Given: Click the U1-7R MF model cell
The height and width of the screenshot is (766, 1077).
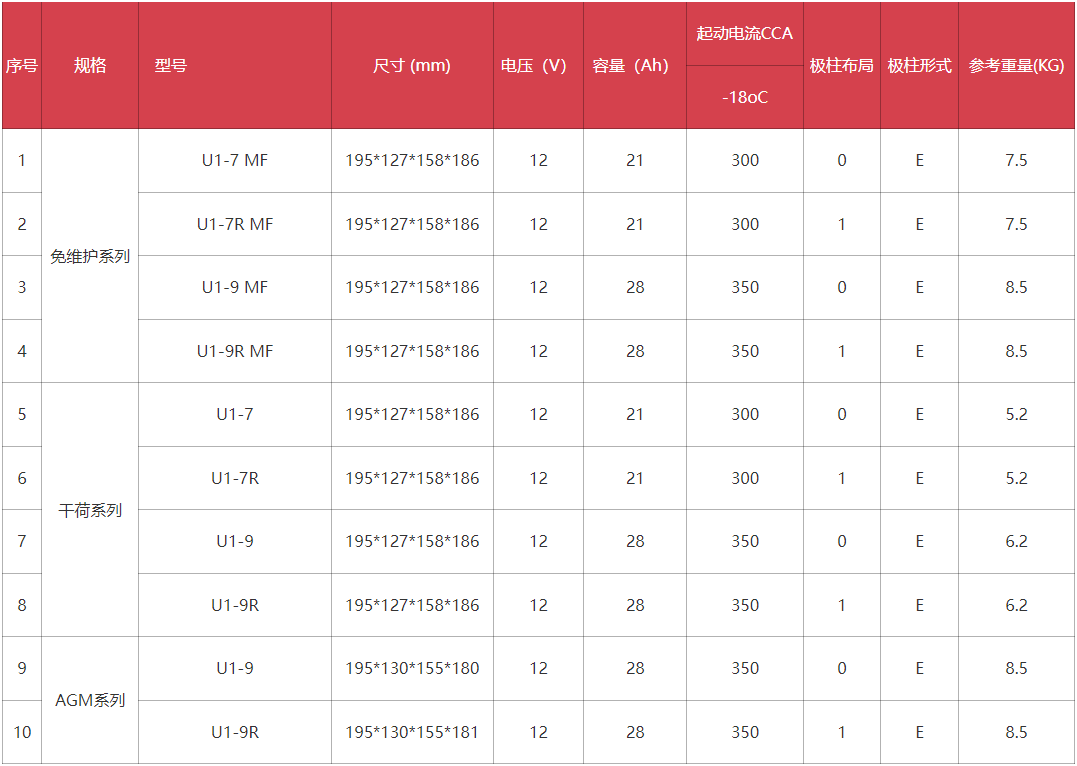Looking at the screenshot, I should pos(235,225).
